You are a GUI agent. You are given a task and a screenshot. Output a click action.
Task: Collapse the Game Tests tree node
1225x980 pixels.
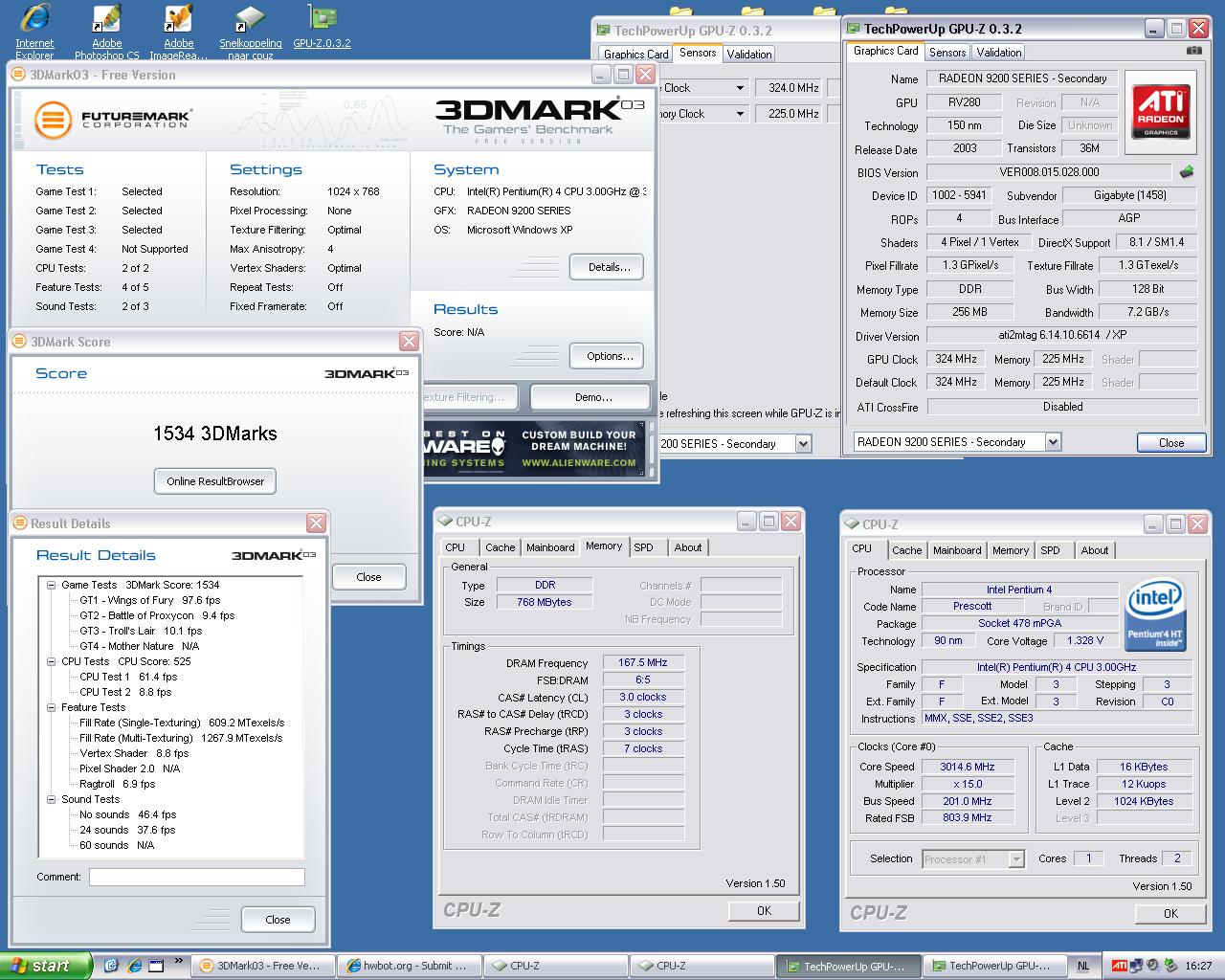(52, 585)
